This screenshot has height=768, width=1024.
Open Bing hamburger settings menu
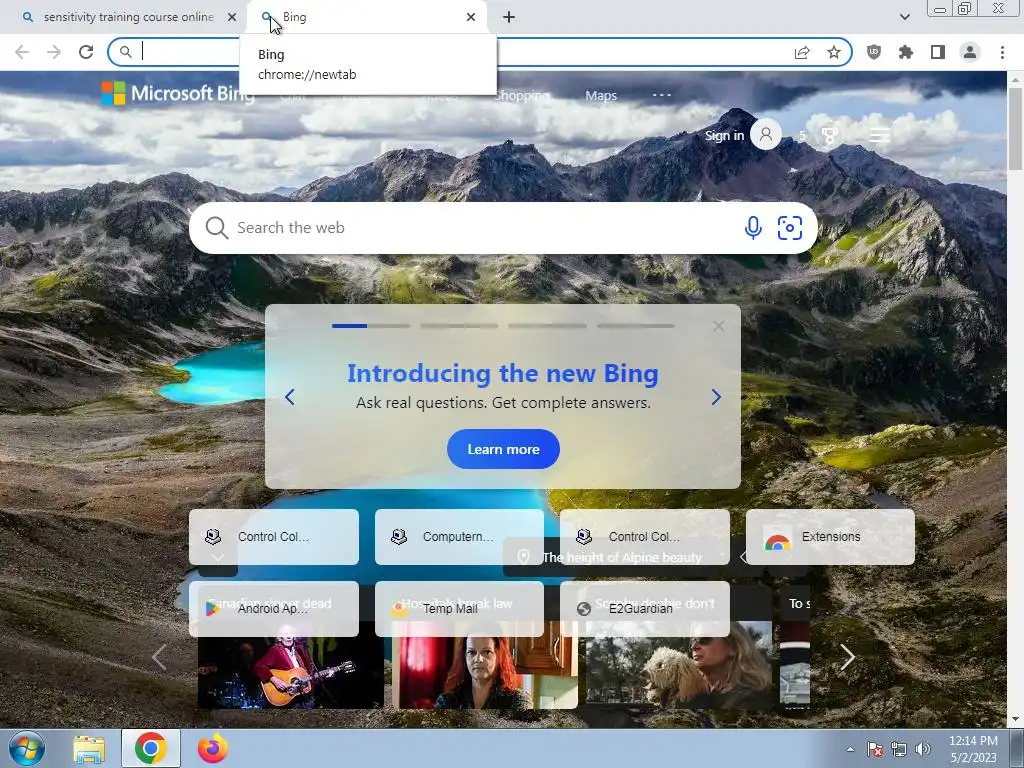tap(879, 135)
